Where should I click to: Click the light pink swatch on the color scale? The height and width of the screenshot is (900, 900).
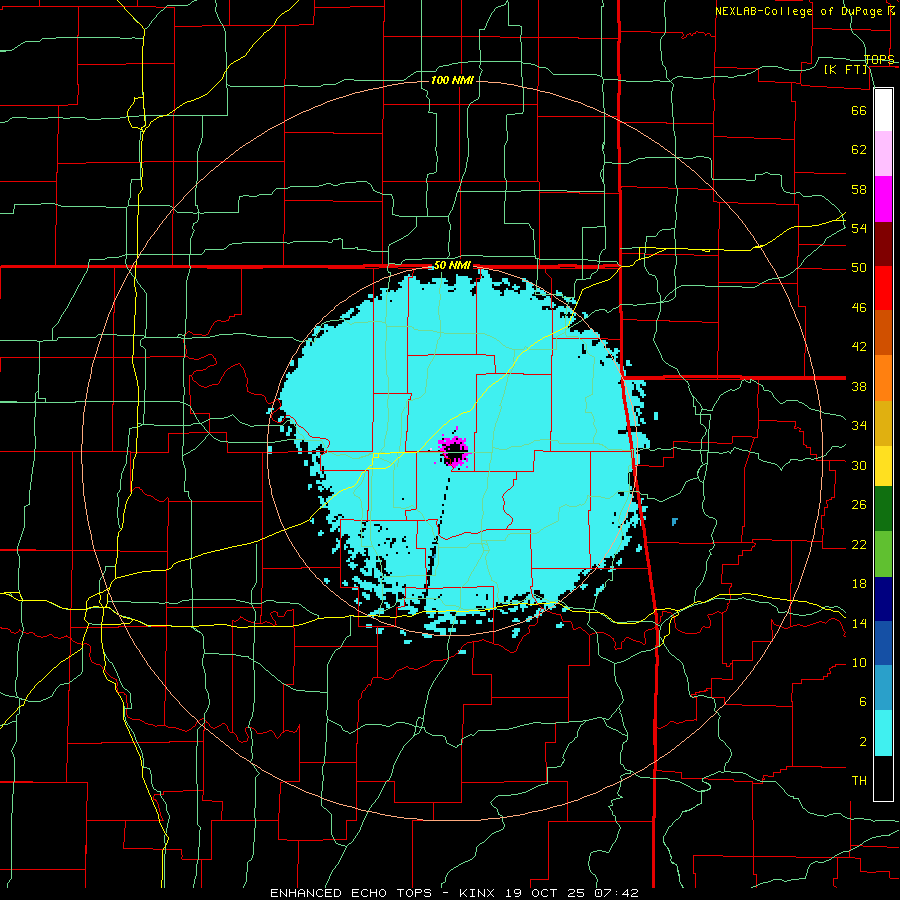pos(883,154)
